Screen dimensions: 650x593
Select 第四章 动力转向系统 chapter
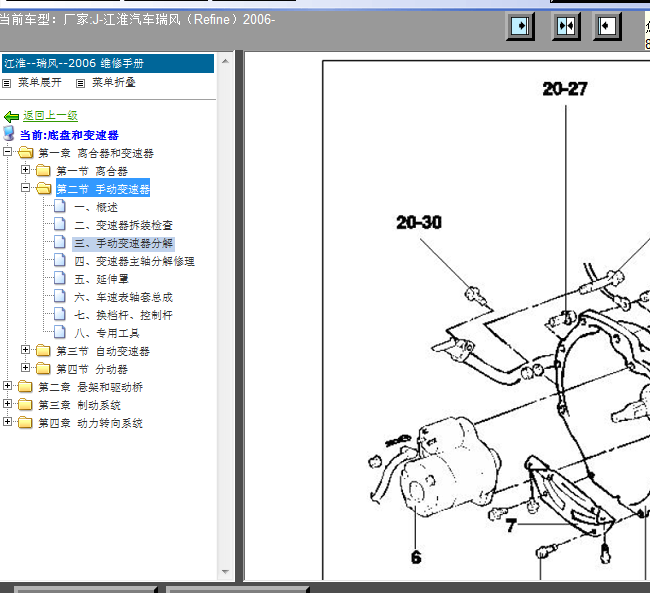90,423
